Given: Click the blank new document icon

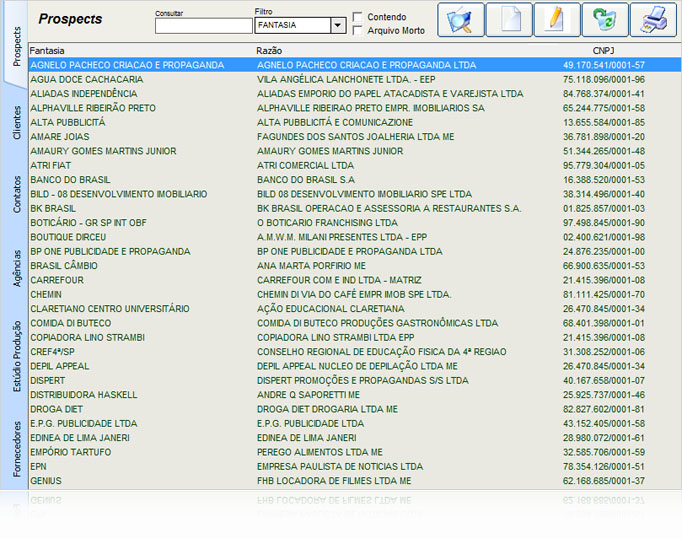Looking at the screenshot, I should point(509,20).
